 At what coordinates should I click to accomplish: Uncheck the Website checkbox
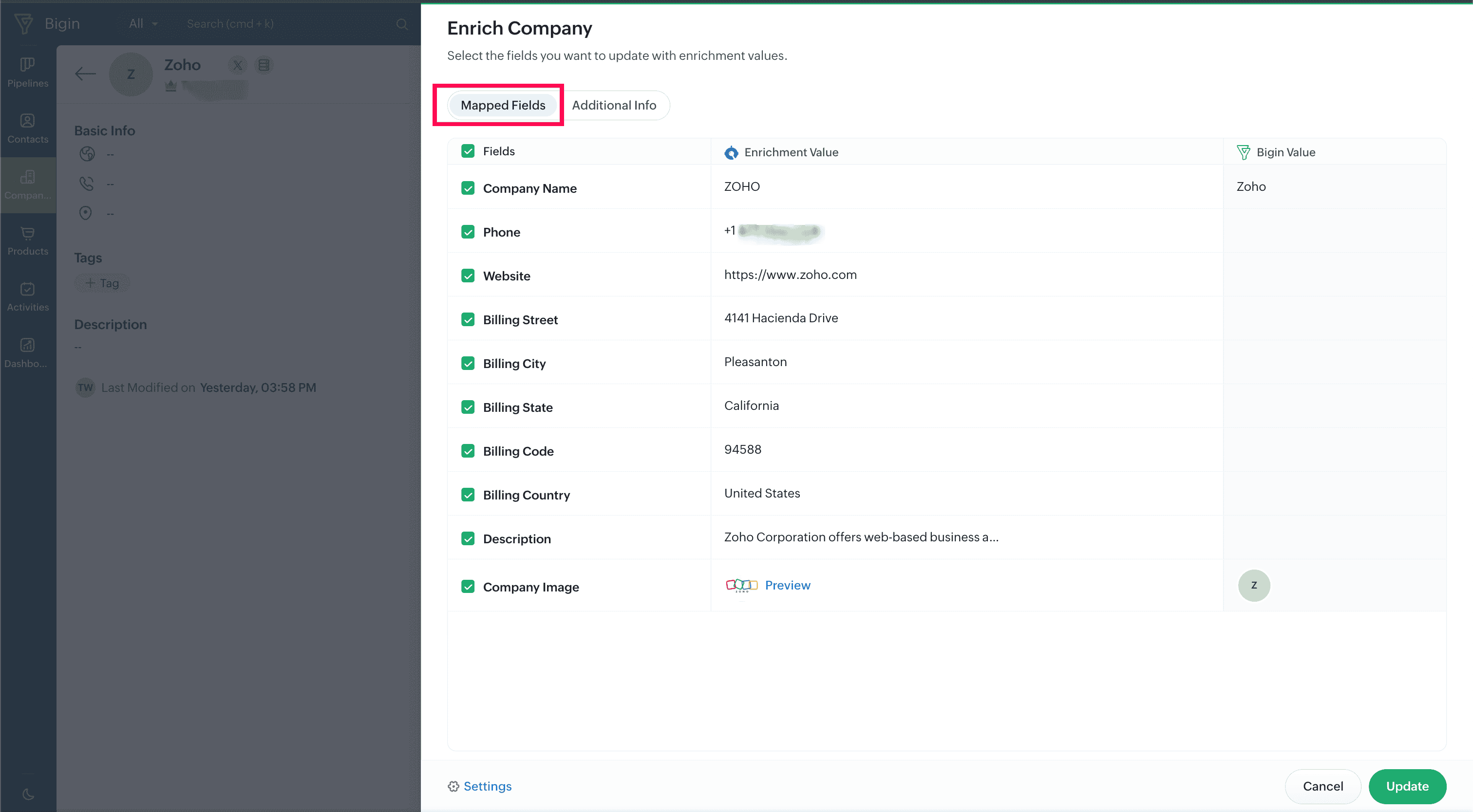tap(468, 276)
